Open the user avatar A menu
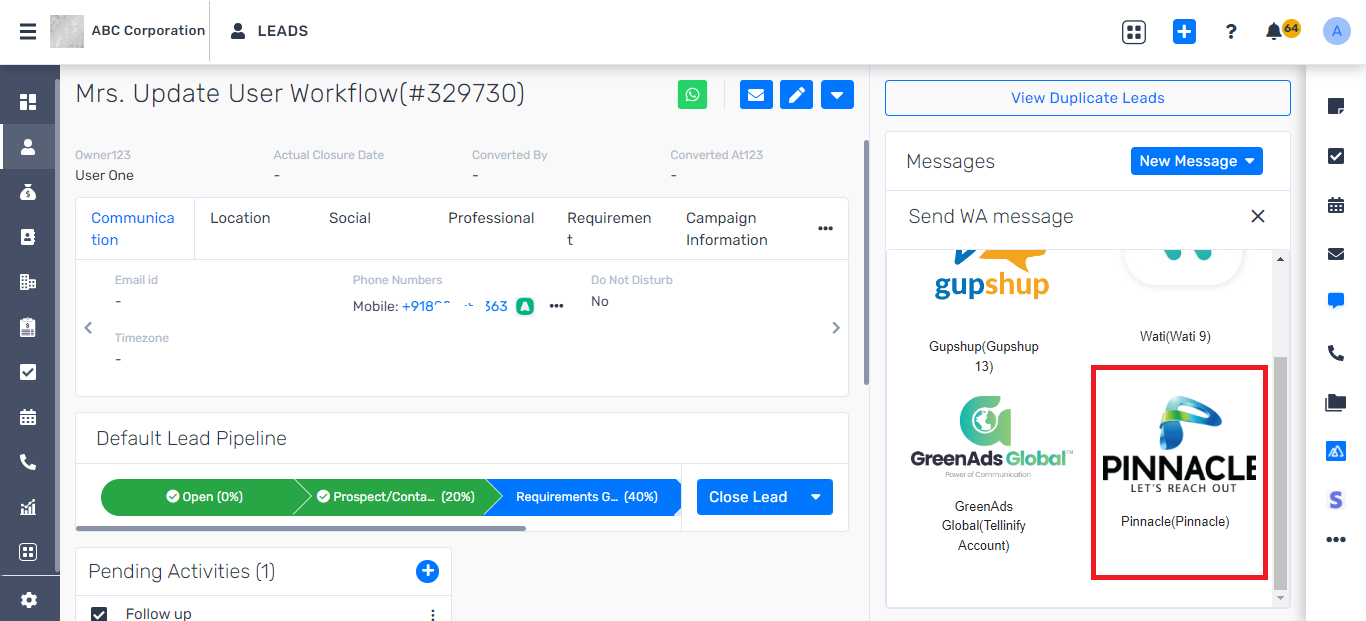This screenshot has width=1366, height=621. tap(1337, 32)
